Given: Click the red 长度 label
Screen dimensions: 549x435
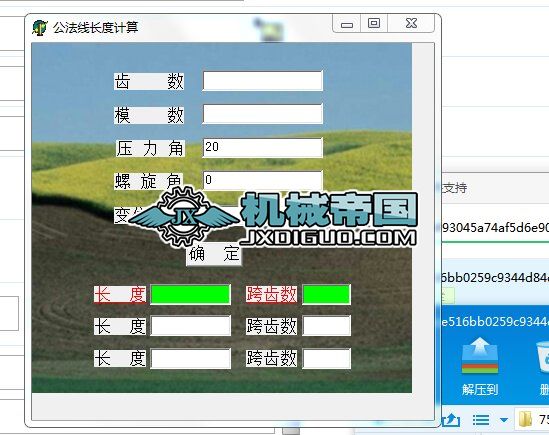Looking at the screenshot, I should pos(120,295).
